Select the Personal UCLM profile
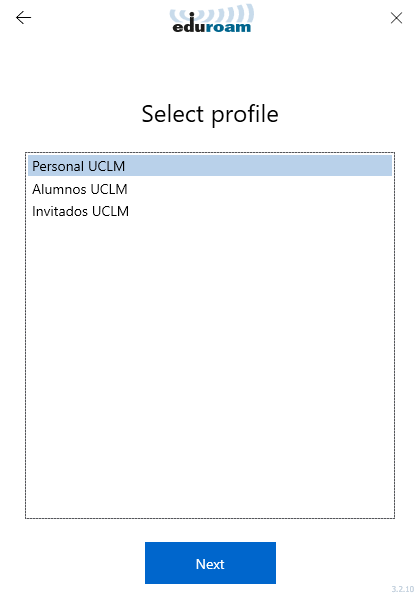This screenshot has height=600, width=420. 210,166
